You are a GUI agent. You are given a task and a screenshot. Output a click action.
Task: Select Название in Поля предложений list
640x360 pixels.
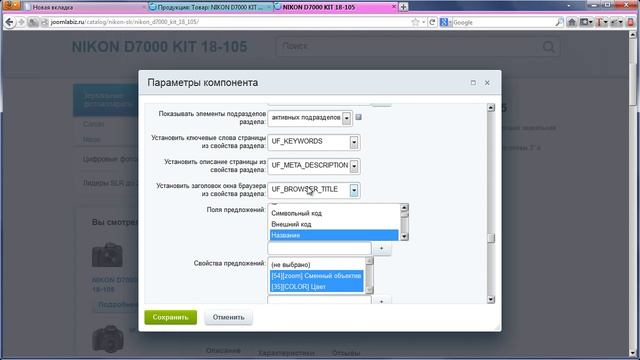click(334, 235)
